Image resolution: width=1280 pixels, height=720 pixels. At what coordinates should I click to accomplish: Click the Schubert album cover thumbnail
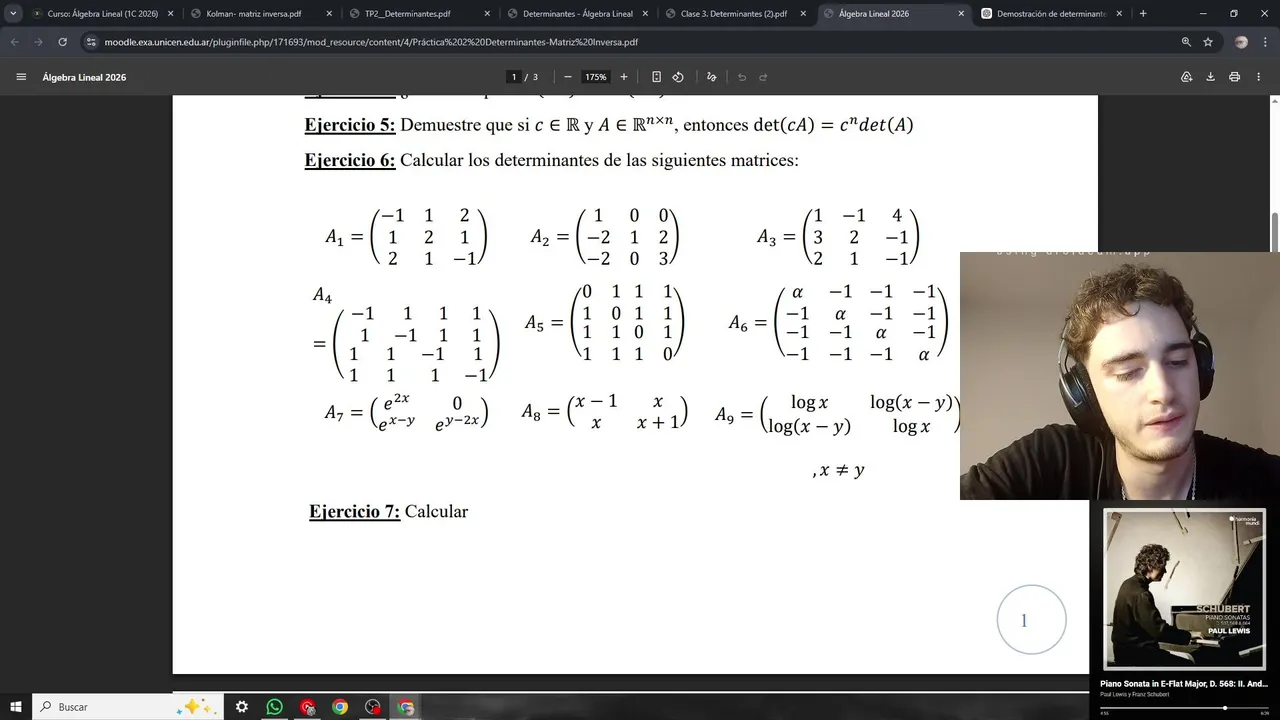(x=1184, y=589)
